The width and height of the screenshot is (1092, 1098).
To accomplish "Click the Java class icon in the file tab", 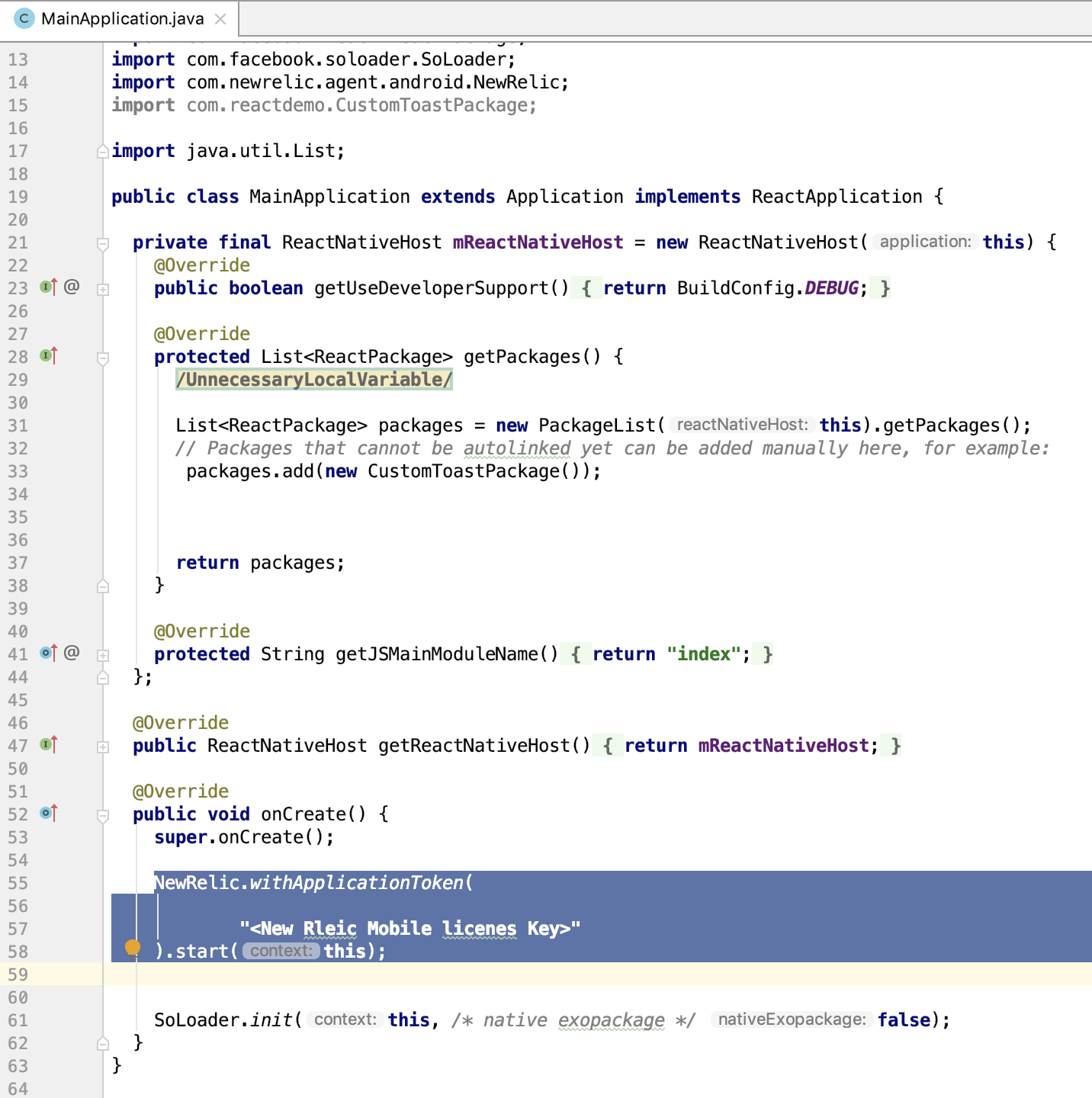I will [24, 18].
